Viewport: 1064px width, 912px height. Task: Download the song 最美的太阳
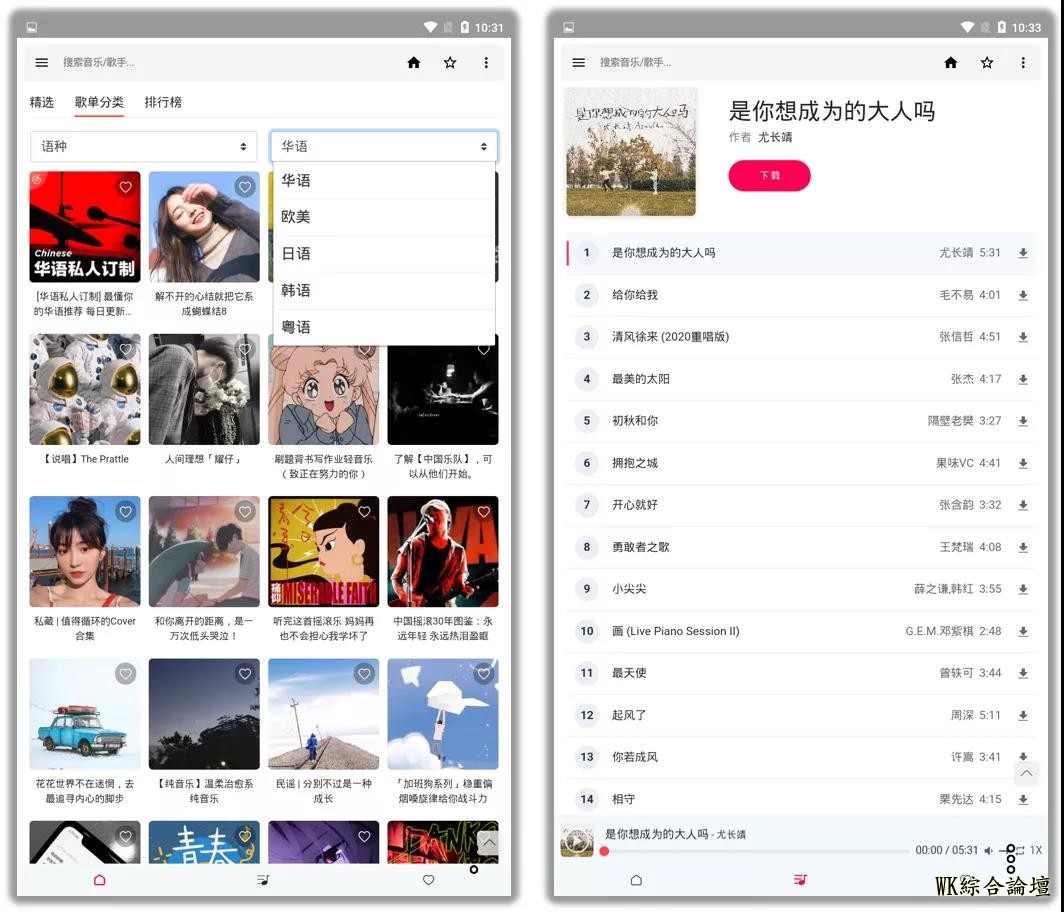click(x=1023, y=379)
